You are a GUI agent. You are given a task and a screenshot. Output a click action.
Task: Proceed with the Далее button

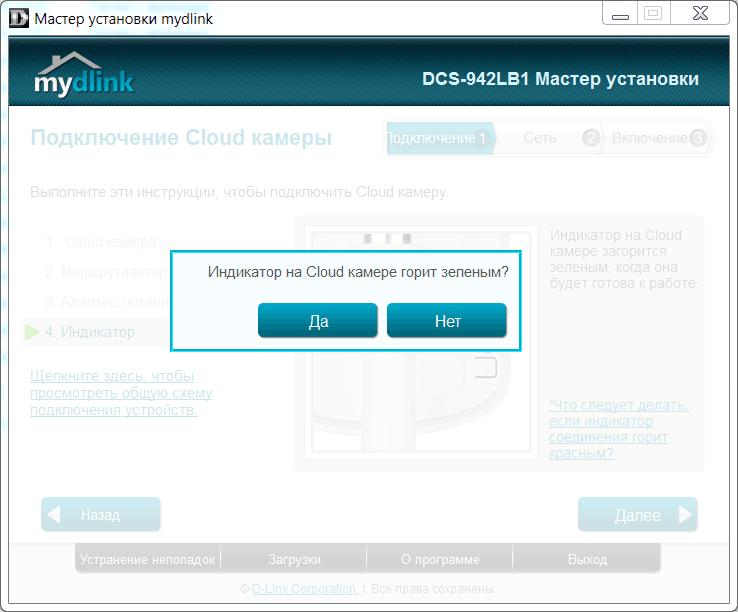(638, 514)
